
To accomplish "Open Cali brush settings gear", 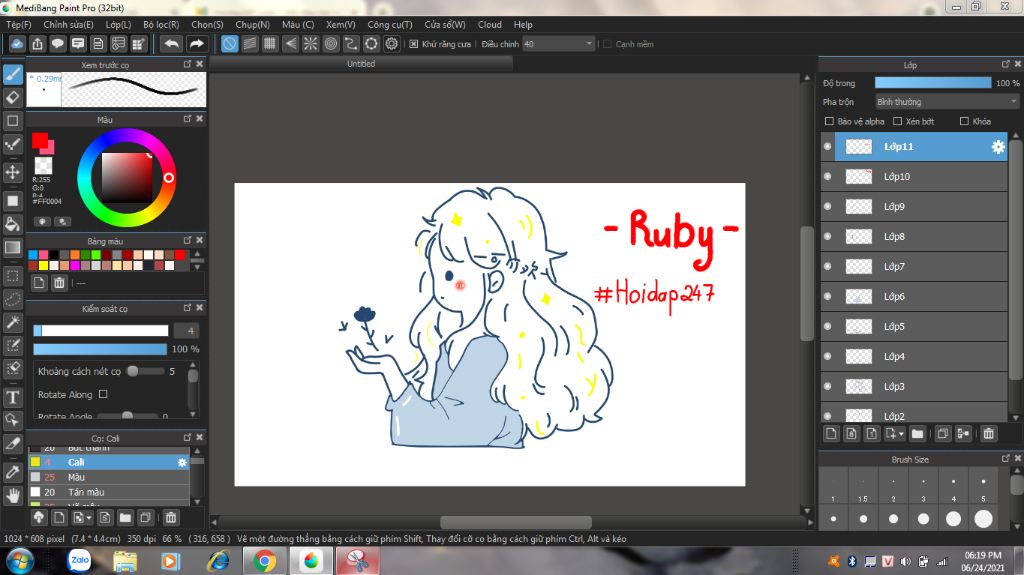I will [x=182, y=462].
